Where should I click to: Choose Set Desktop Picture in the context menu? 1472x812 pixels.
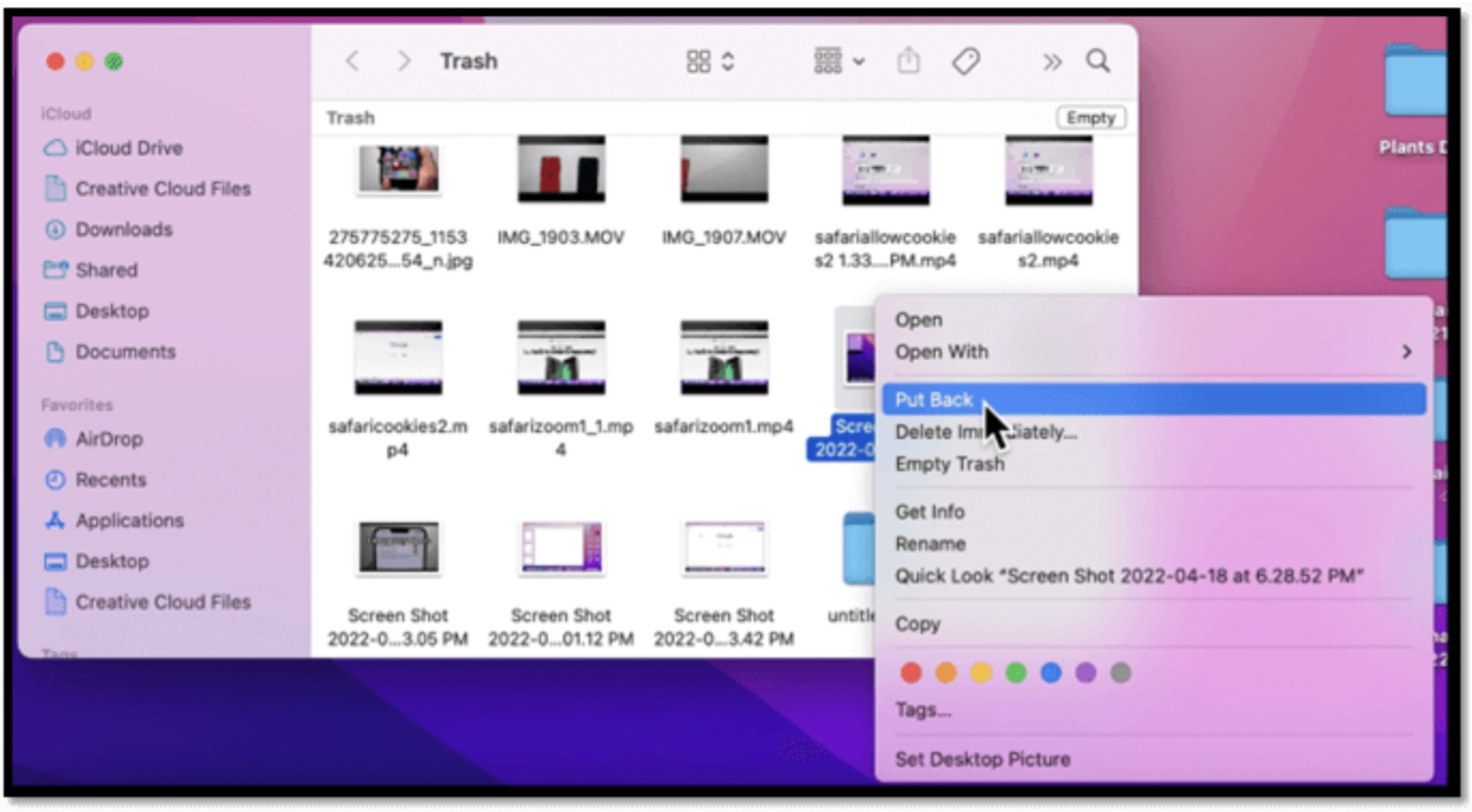pos(1154,759)
